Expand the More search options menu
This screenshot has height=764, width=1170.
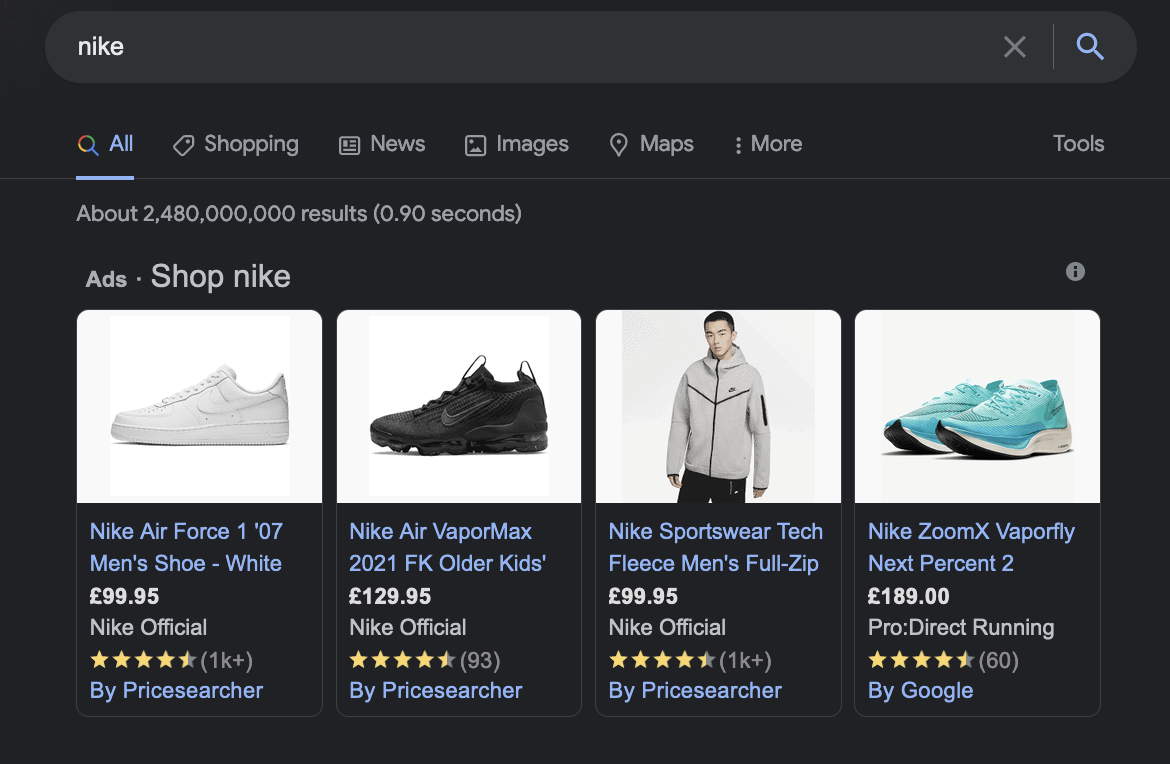[768, 144]
